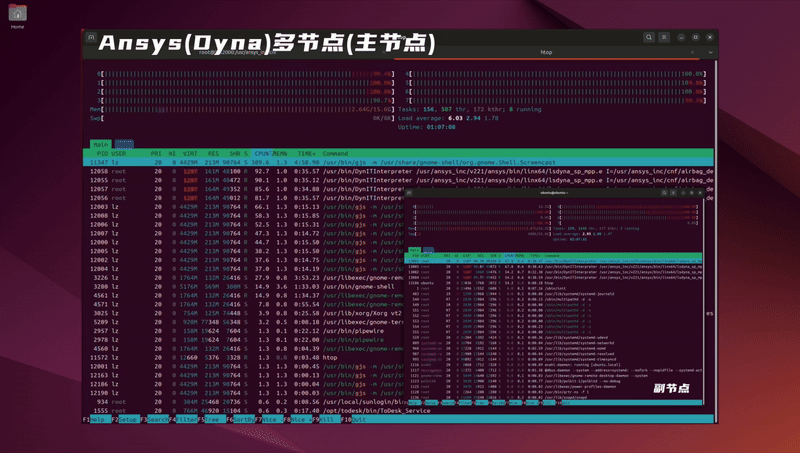Sort by the TIME+ column header
The image size is (800, 453).
pyautogui.click(x=307, y=154)
